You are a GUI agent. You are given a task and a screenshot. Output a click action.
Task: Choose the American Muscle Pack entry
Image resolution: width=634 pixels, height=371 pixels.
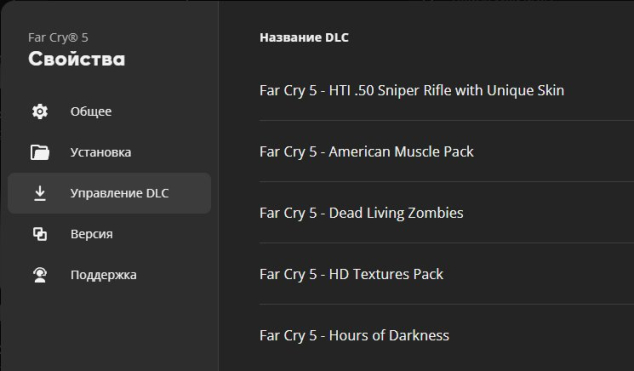pos(446,152)
